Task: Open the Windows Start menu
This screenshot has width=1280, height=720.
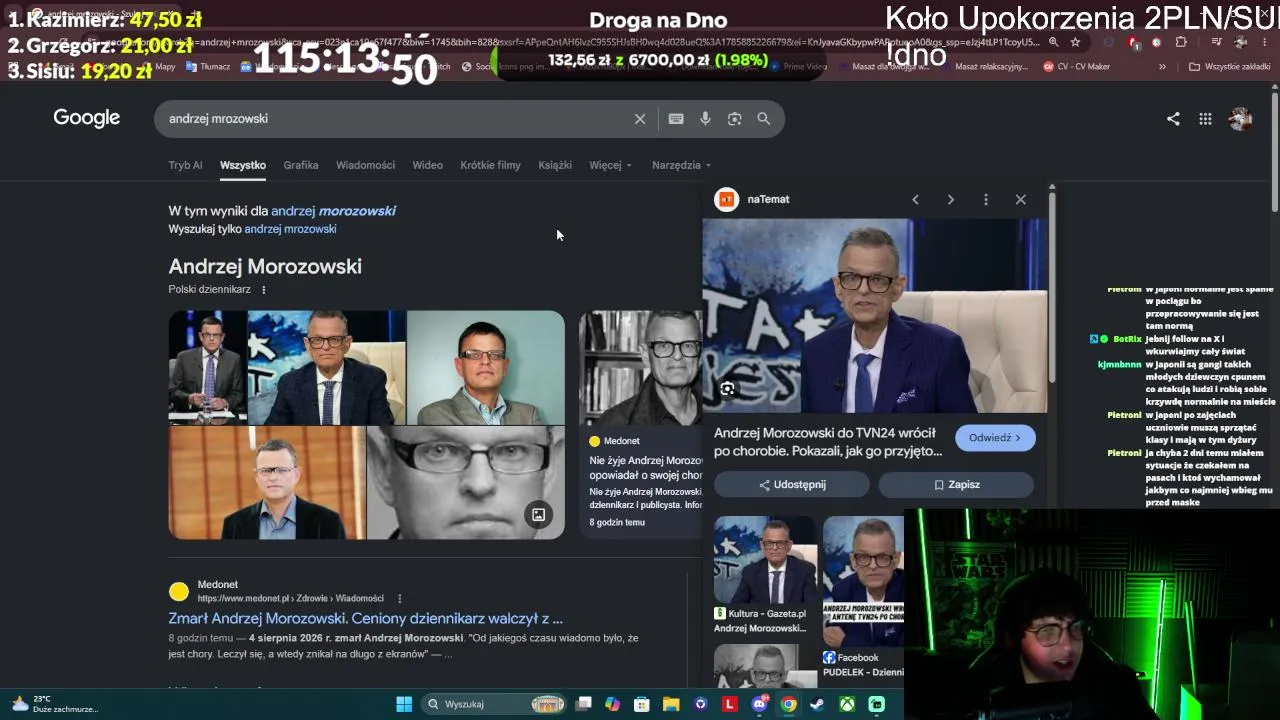Action: [x=404, y=704]
